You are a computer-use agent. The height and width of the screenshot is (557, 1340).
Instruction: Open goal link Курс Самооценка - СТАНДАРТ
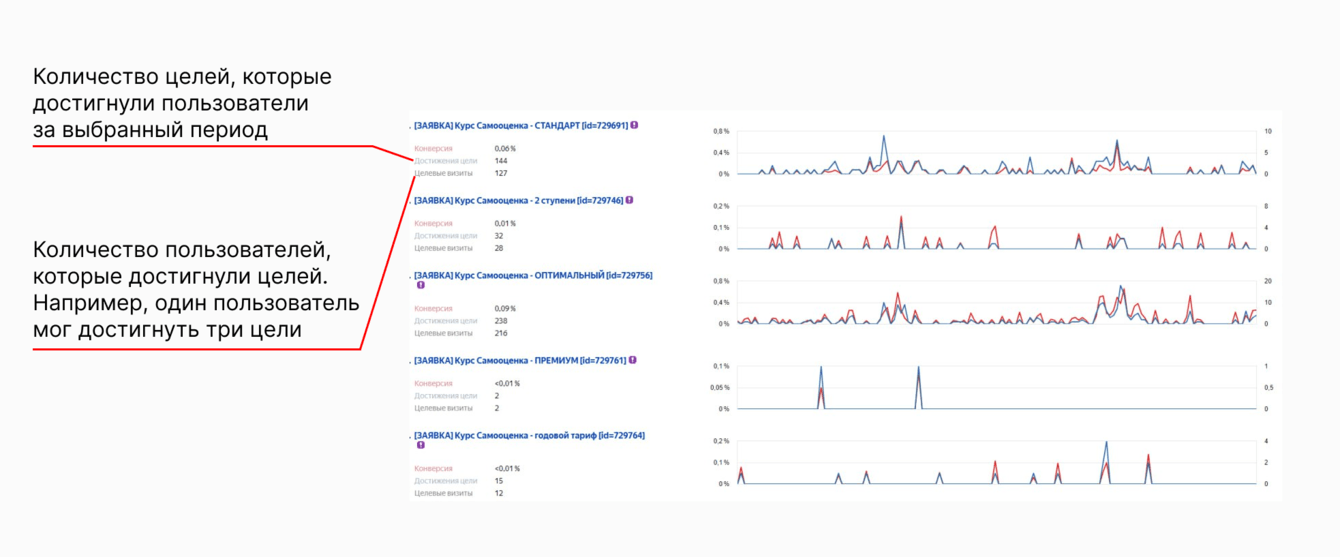pyautogui.click(x=521, y=126)
